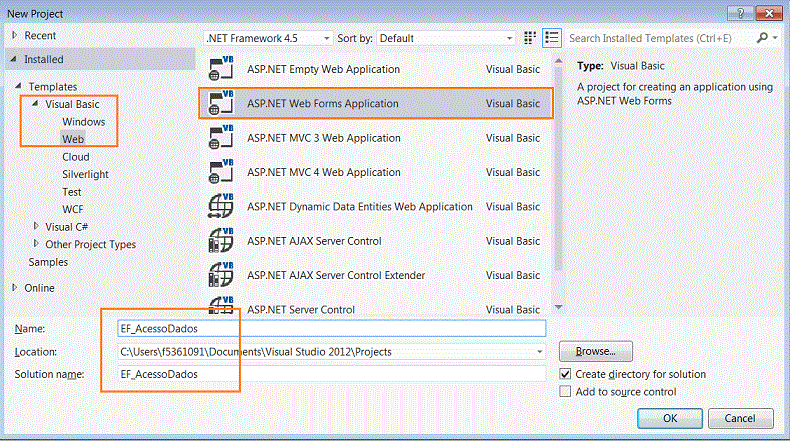
Task: Select the Windows template category
Action: (84, 121)
